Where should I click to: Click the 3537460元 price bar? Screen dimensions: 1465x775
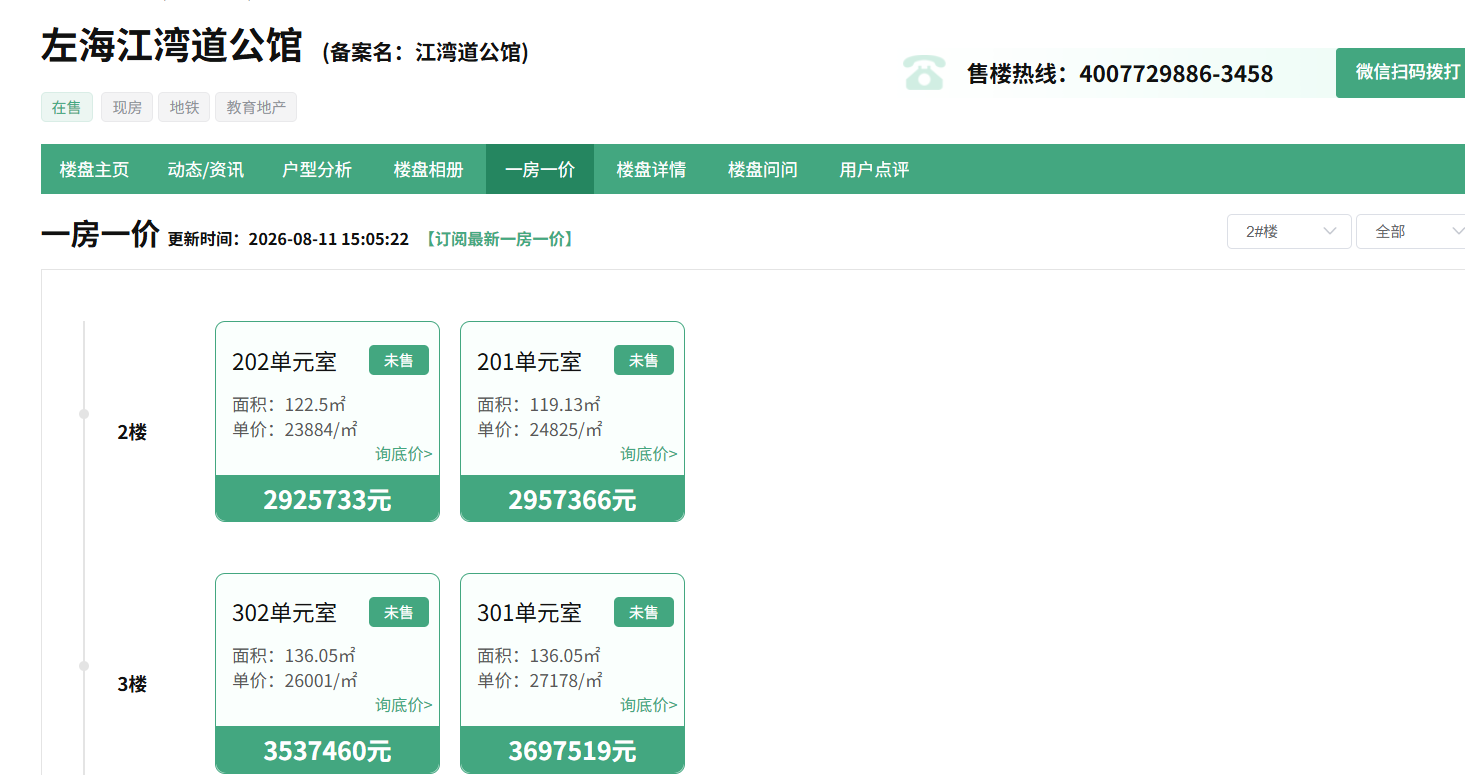[327, 750]
